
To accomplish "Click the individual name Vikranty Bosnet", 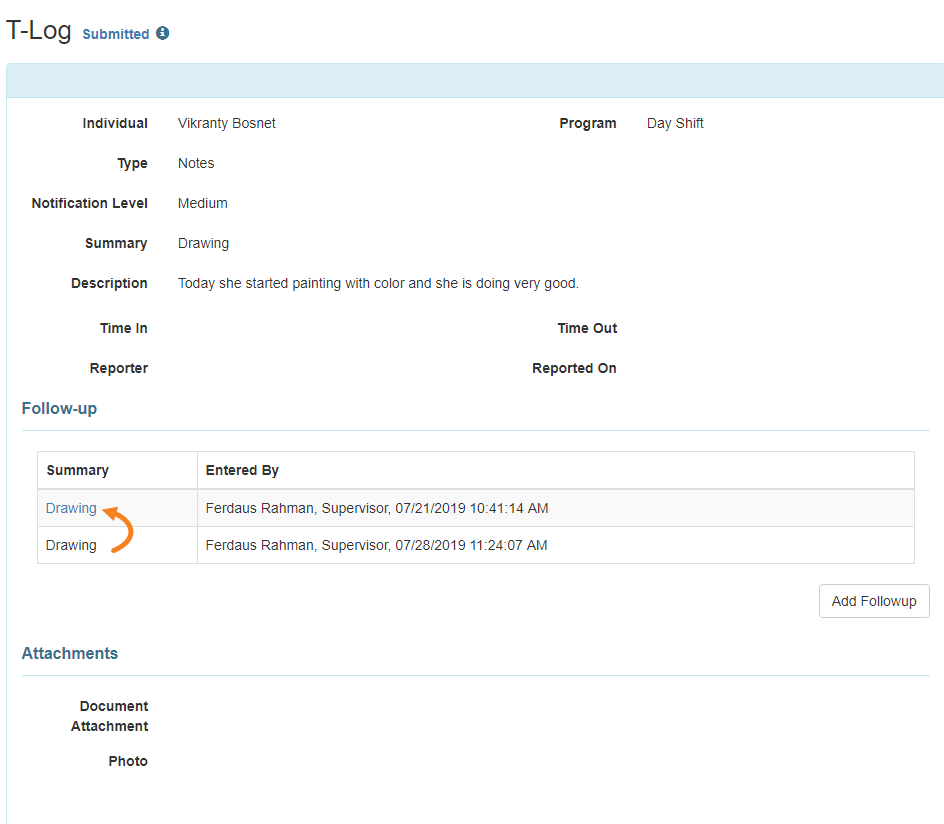I will pyautogui.click(x=226, y=123).
